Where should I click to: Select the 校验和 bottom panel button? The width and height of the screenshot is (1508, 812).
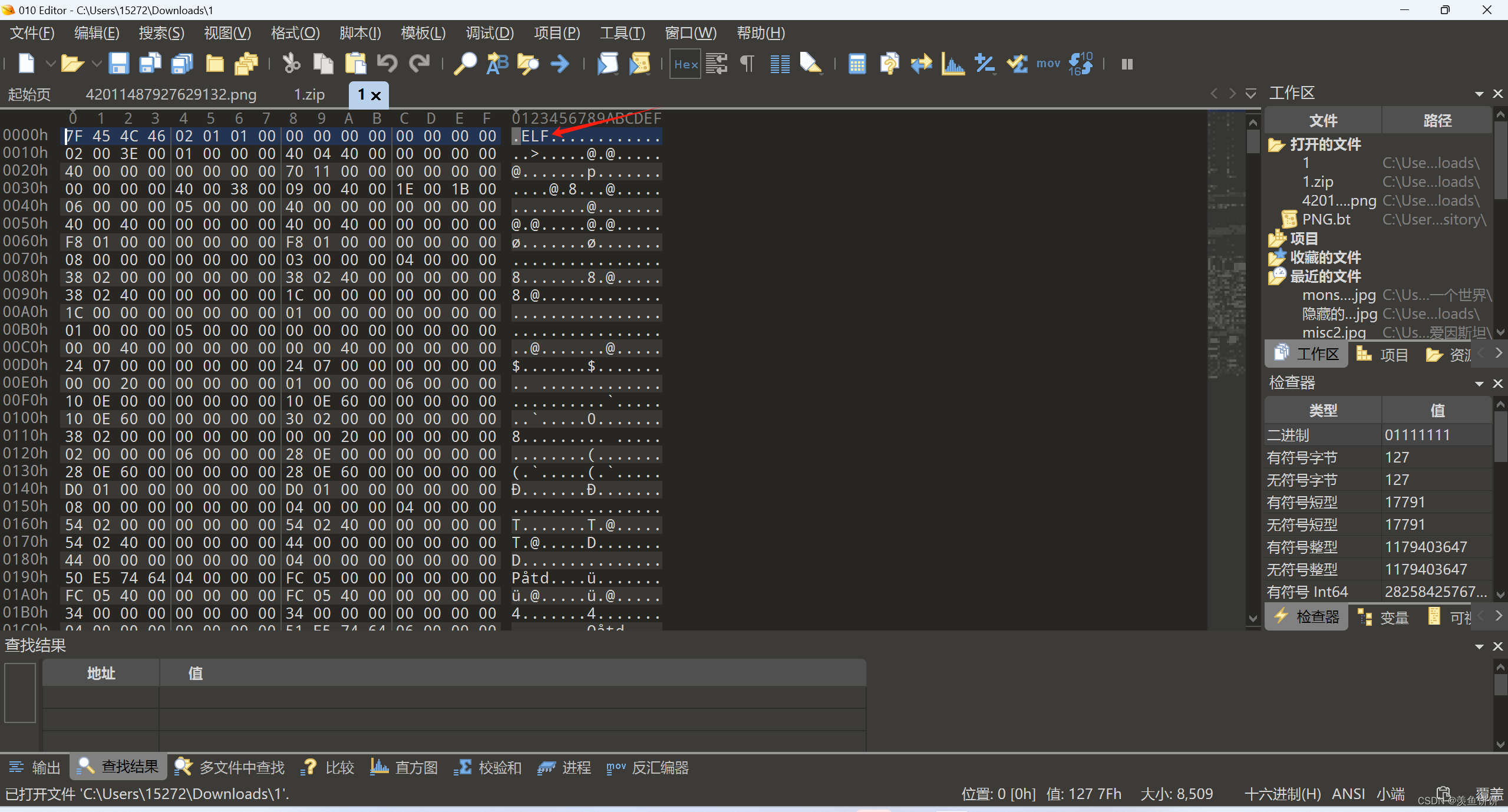point(488,767)
